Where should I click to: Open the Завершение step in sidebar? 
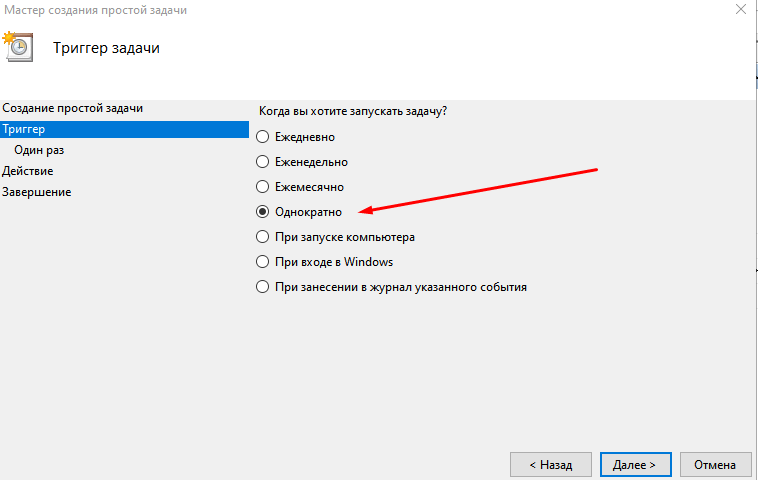pos(37,192)
